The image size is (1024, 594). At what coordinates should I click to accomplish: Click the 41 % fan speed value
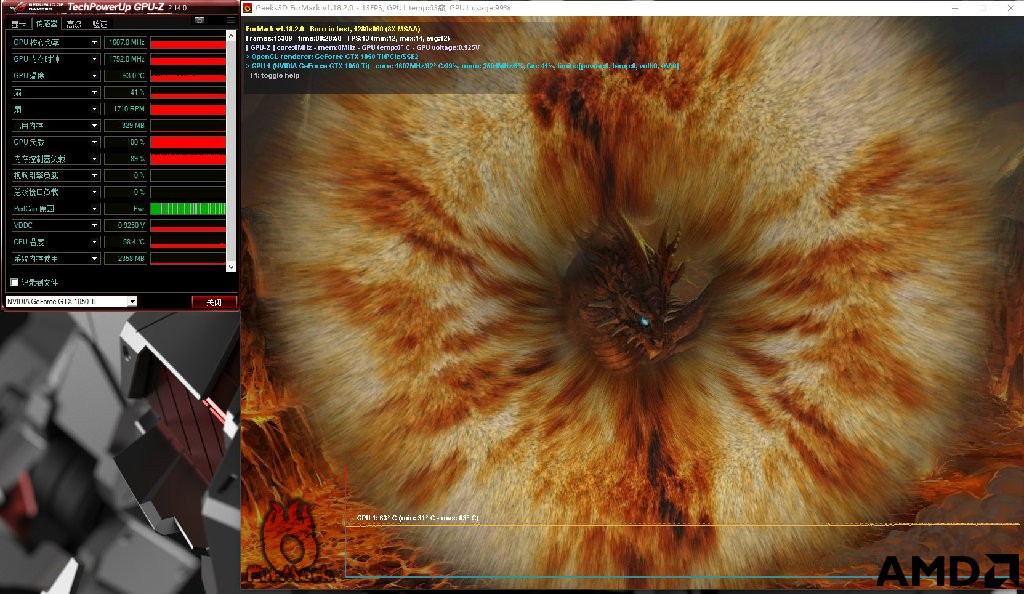click(x=125, y=93)
